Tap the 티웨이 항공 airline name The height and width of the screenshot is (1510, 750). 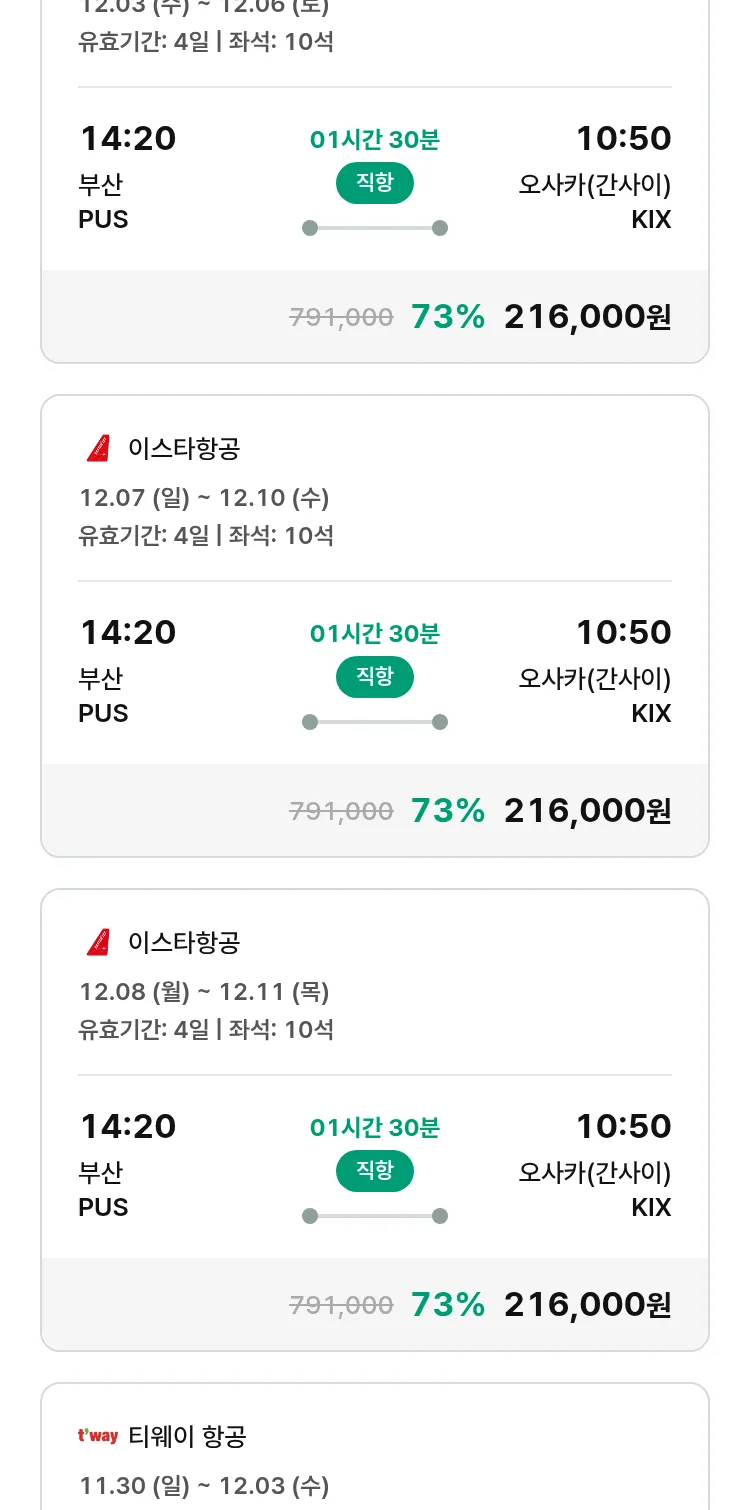coord(187,1436)
